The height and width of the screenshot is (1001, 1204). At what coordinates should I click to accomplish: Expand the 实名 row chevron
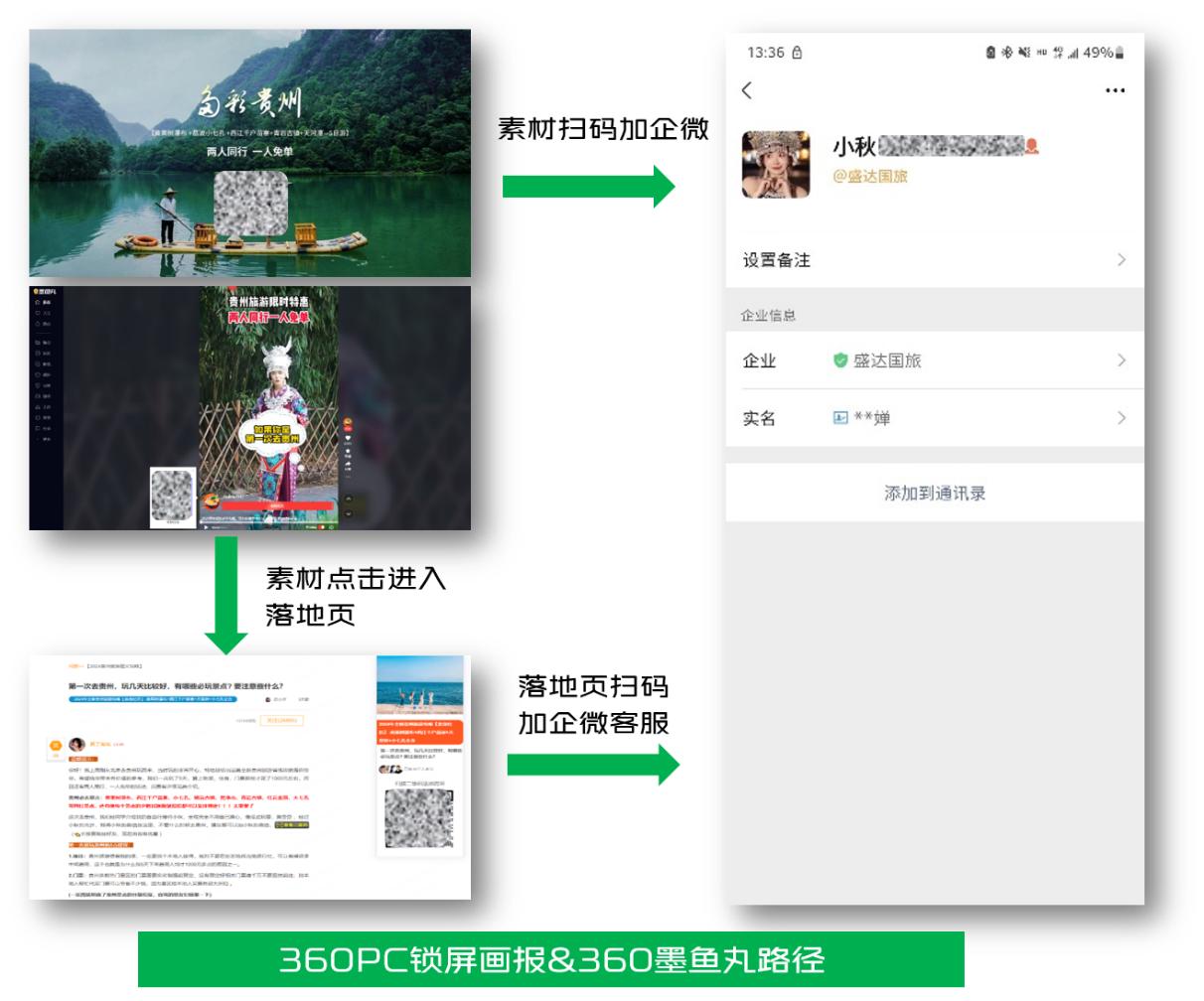pyautogui.click(x=1122, y=418)
